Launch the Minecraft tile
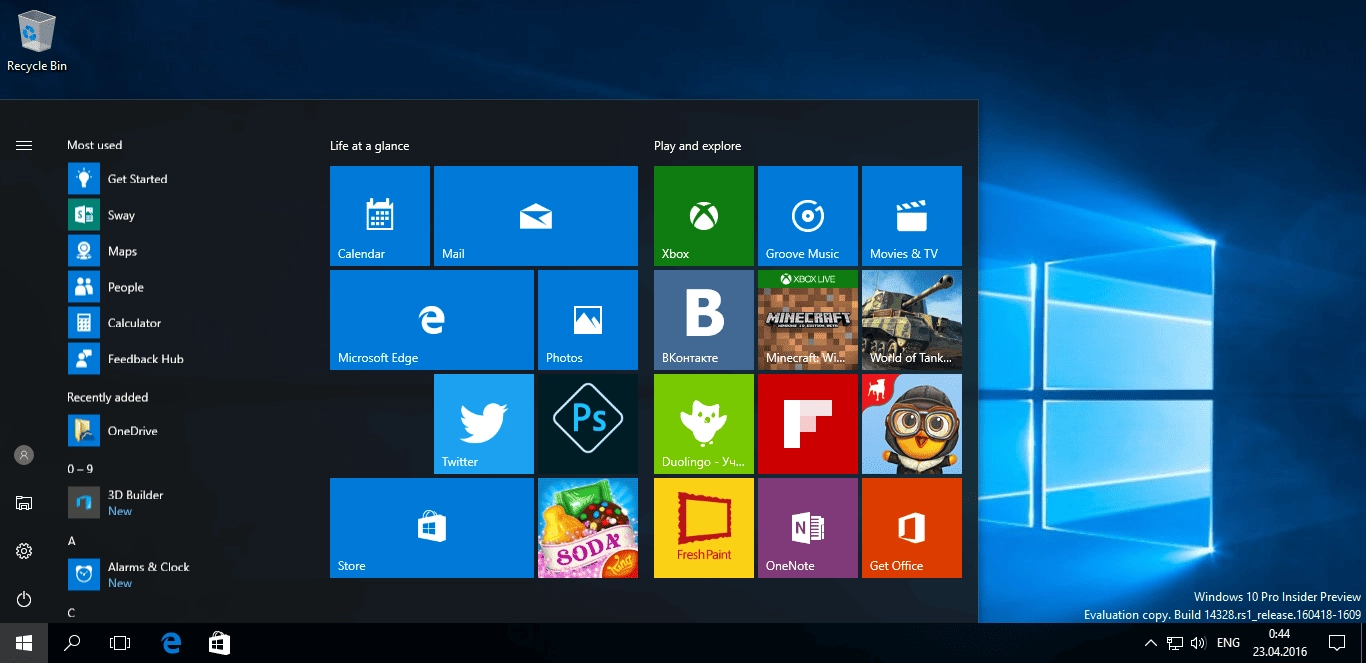This screenshot has height=663, width=1366. [x=808, y=320]
